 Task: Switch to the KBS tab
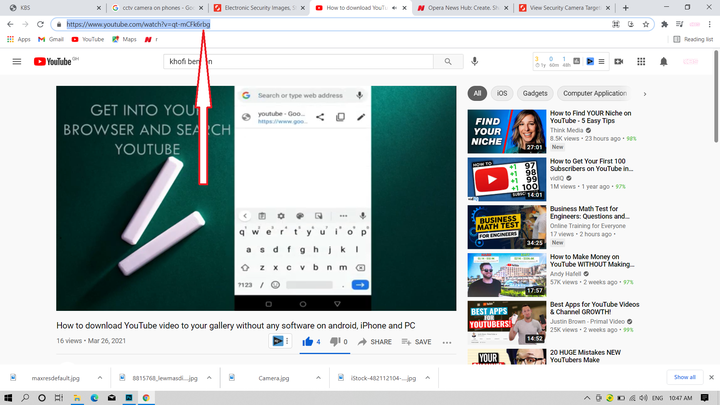54,8
